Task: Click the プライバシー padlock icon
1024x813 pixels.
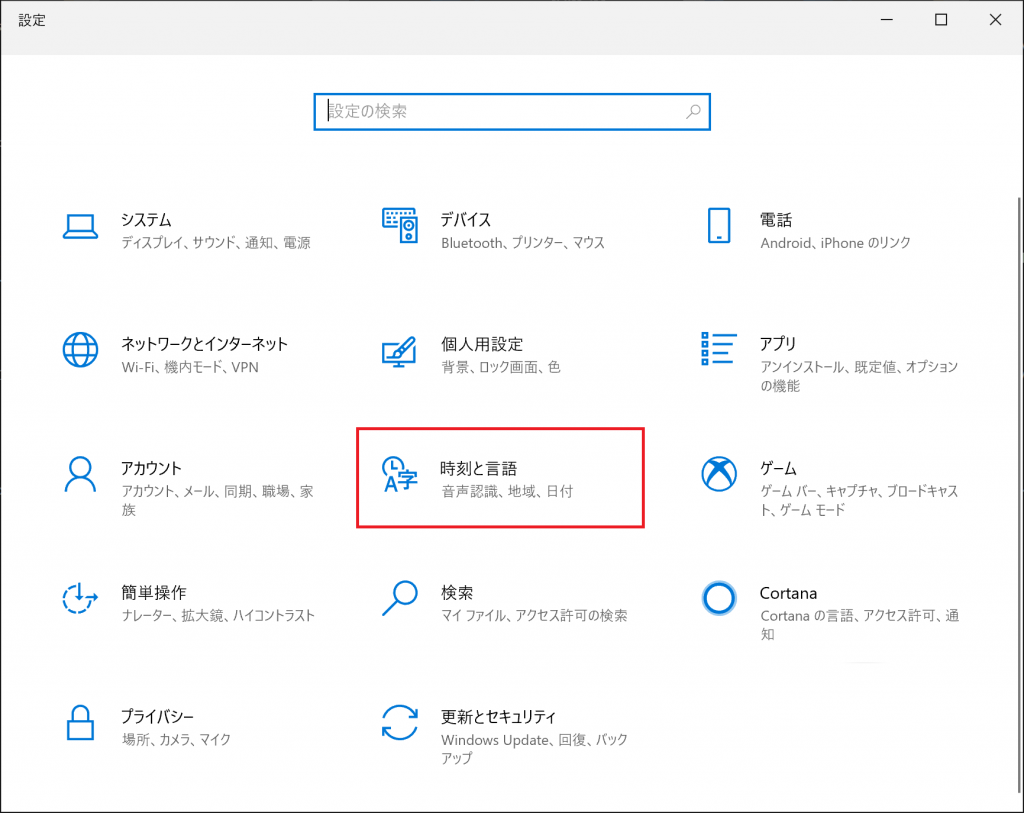Action: pos(79,723)
